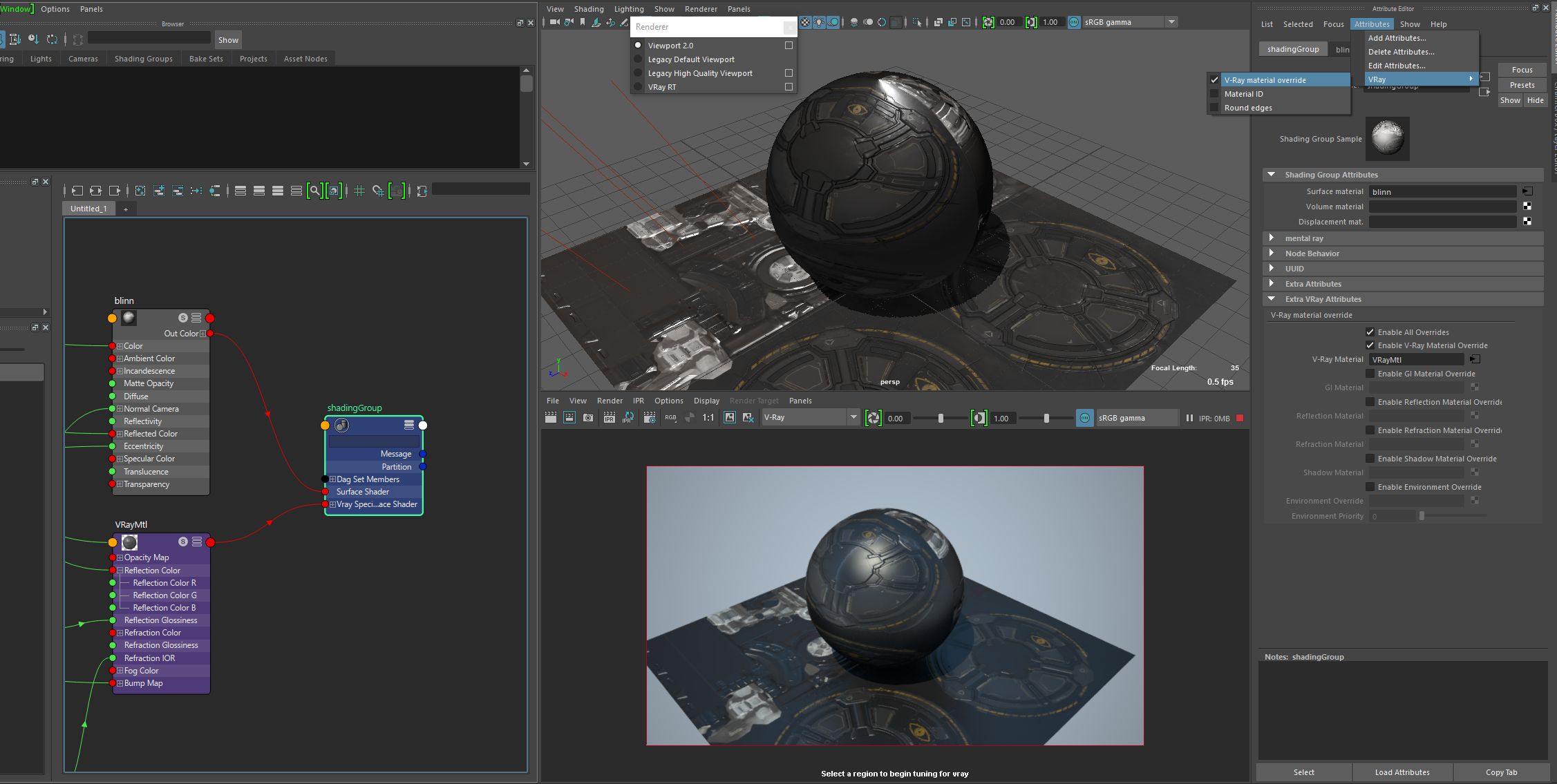The width and height of the screenshot is (1557, 784).
Task: Uncheck Enable All Overrides checkbox
Action: [1370, 332]
